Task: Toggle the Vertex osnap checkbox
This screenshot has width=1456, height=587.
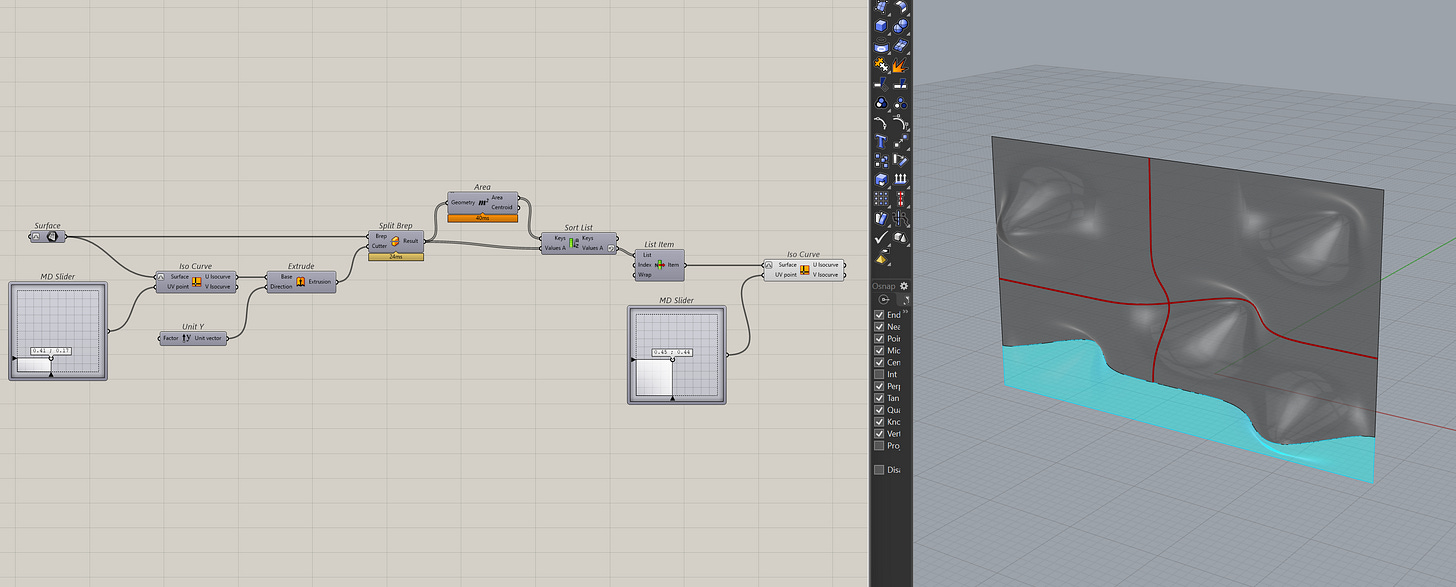Action: coord(879,434)
